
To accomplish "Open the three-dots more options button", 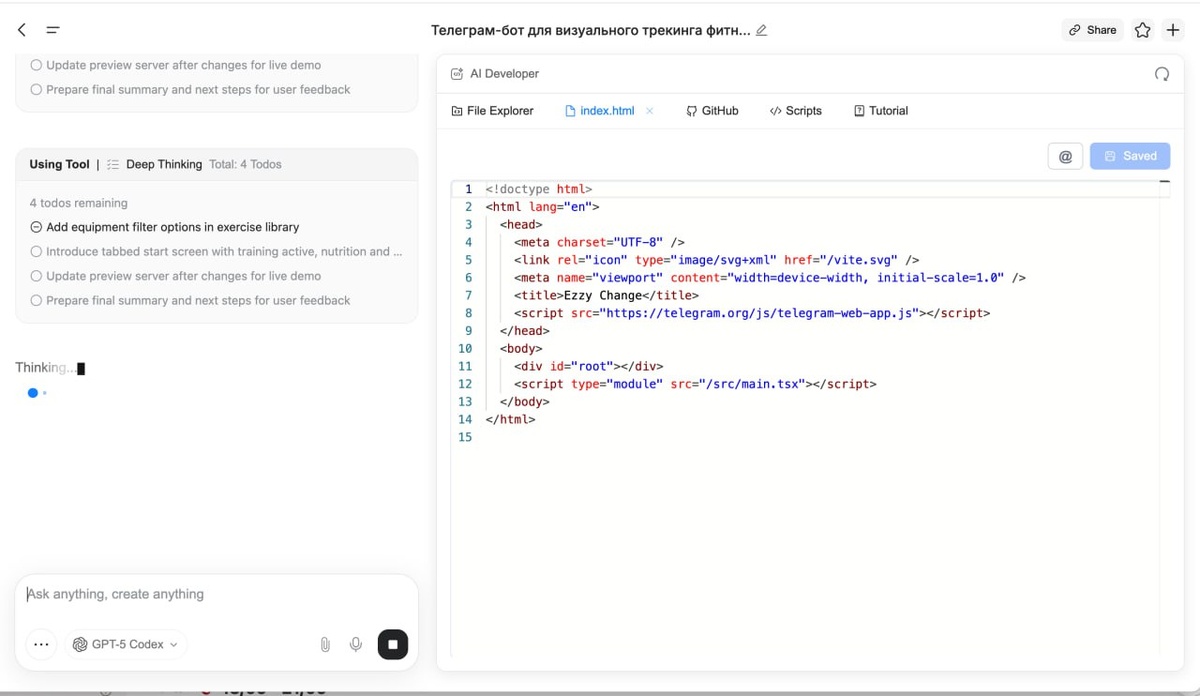I will 41,645.
